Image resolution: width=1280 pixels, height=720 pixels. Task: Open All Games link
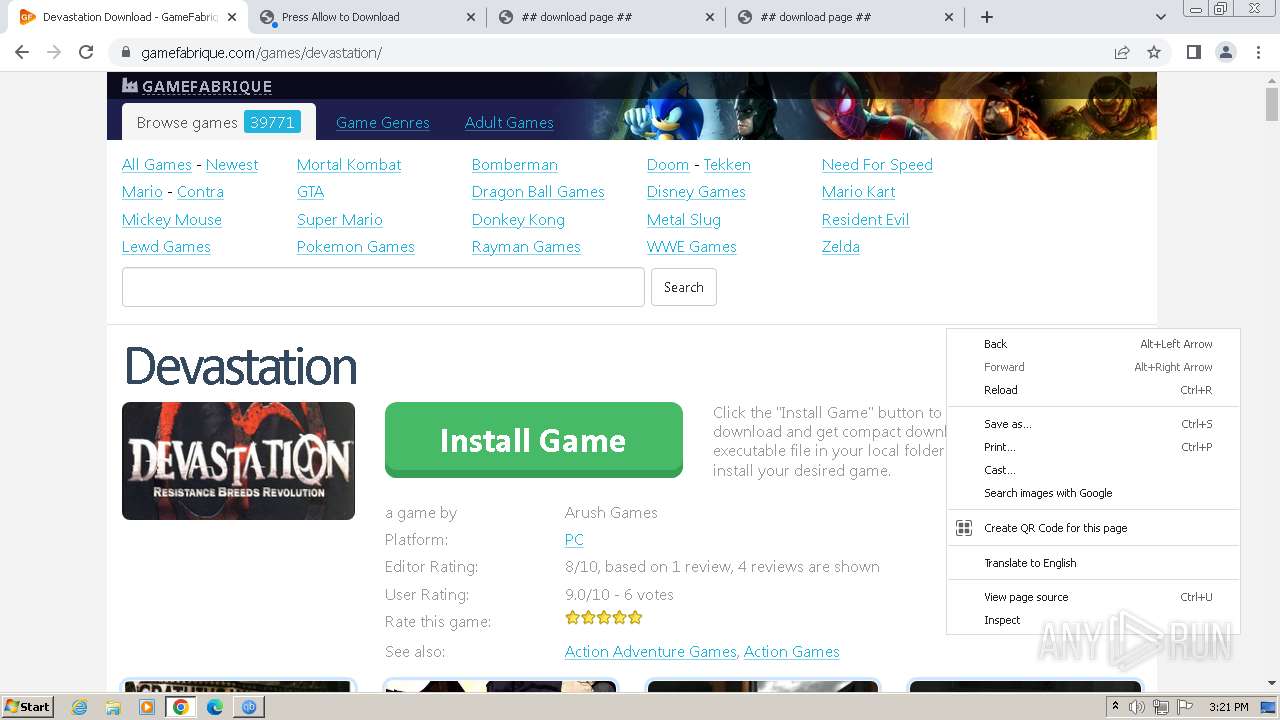click(x=157, y=165)
